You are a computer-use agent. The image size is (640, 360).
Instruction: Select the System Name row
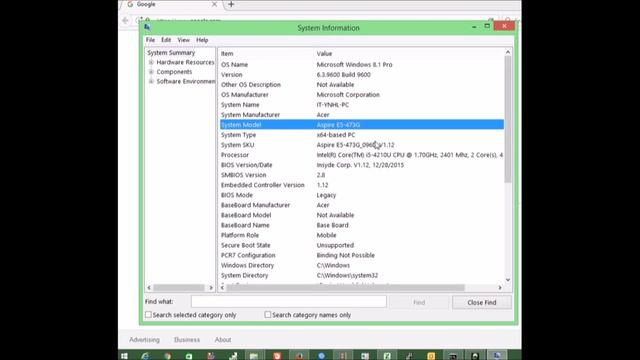pyautogui.click(x=362, y=104)
